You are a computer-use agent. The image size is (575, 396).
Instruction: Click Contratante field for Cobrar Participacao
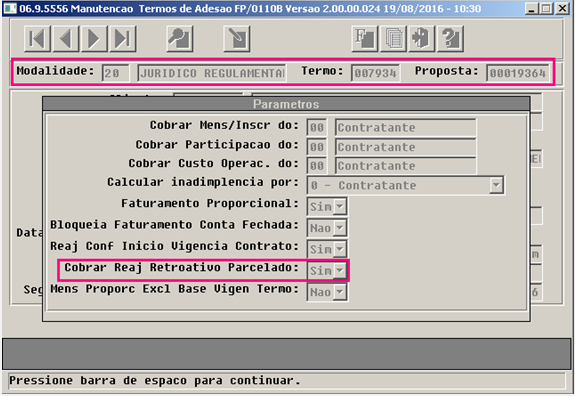point(406,147)
